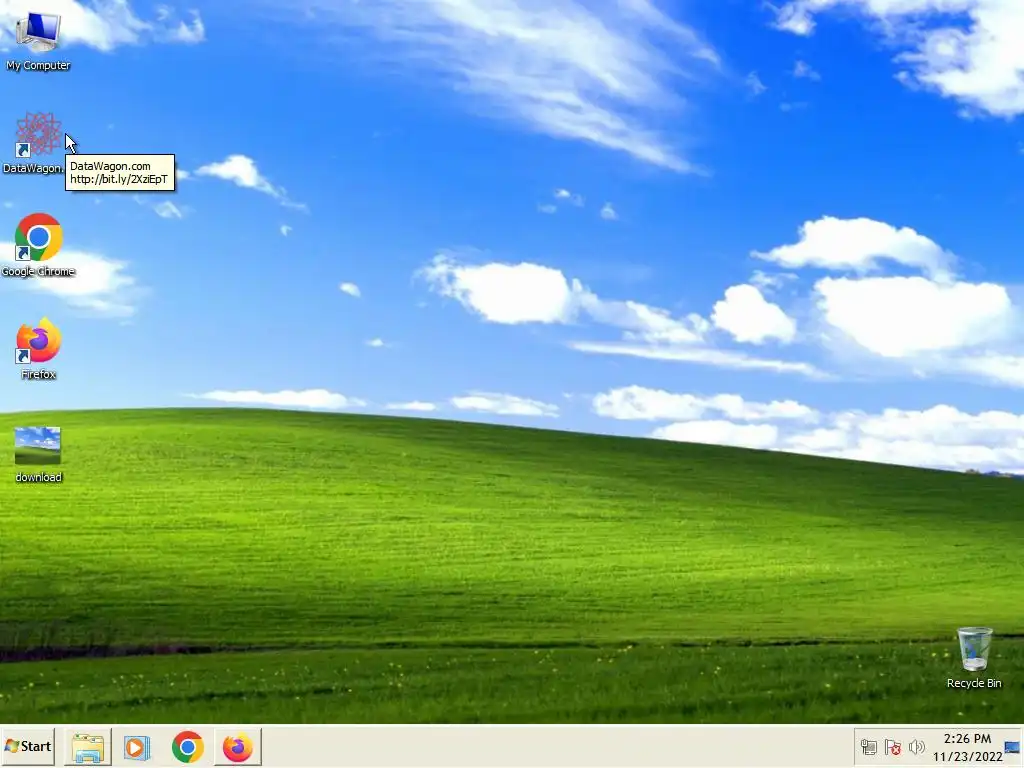Open the clock showing 2:26 PM

coord(967,748)
